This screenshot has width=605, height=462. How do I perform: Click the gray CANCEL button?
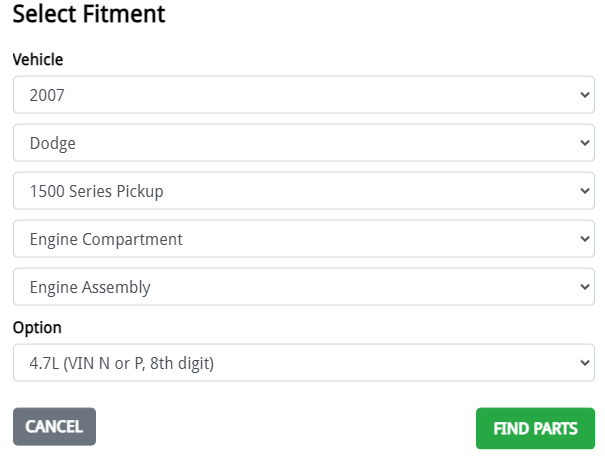[x=54, y=426]
